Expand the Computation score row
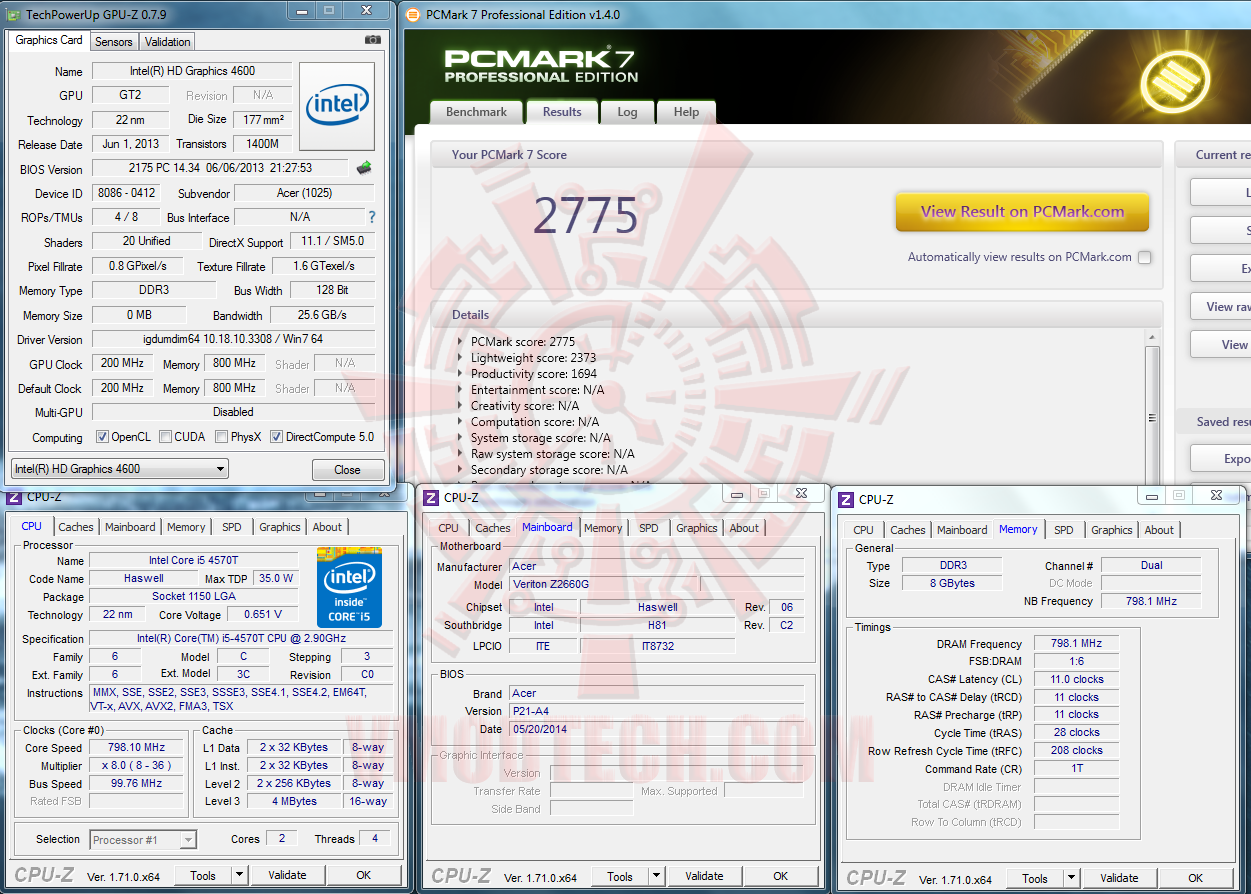 [x=460, y=422]
